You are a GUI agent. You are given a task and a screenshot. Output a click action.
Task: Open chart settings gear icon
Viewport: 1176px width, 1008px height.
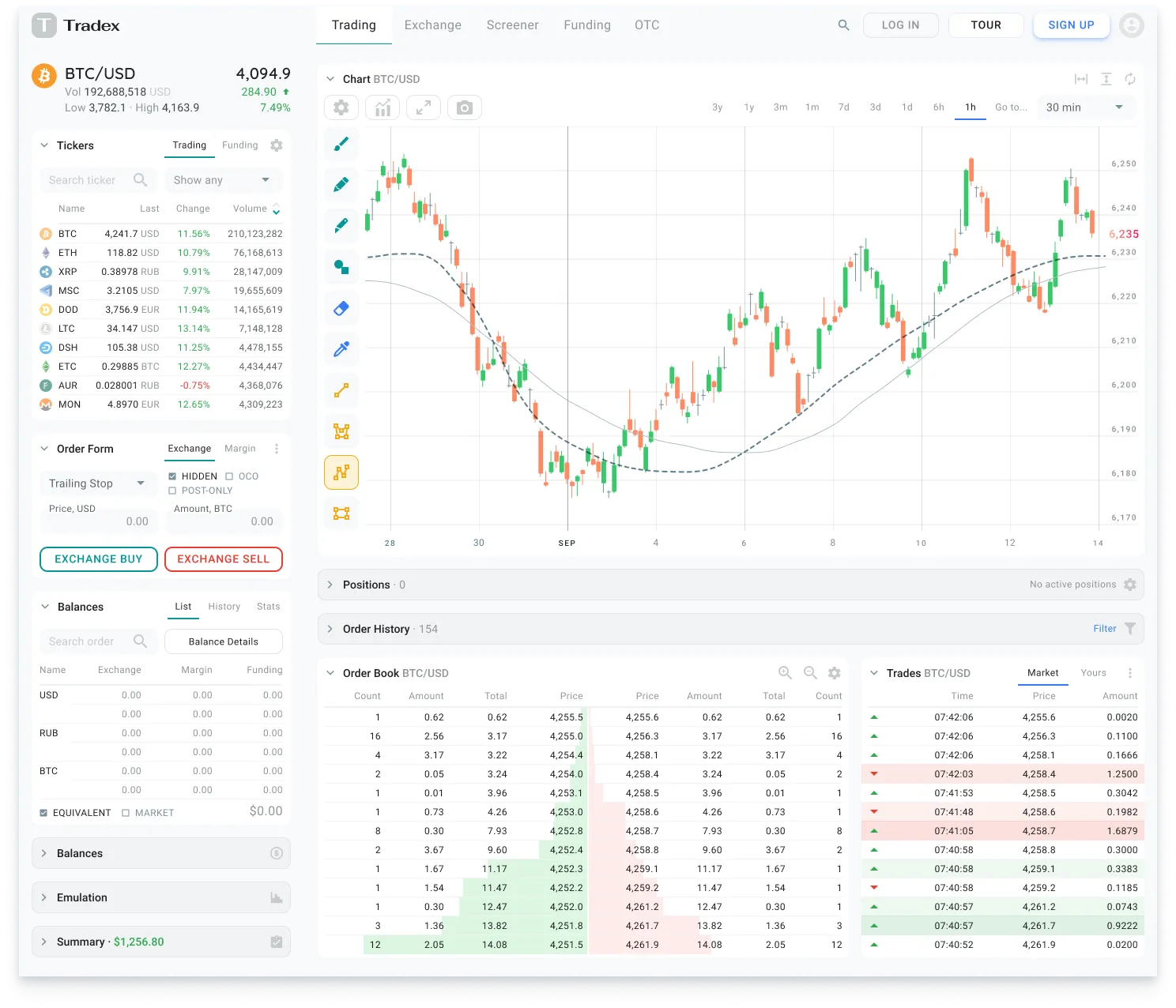341,107
